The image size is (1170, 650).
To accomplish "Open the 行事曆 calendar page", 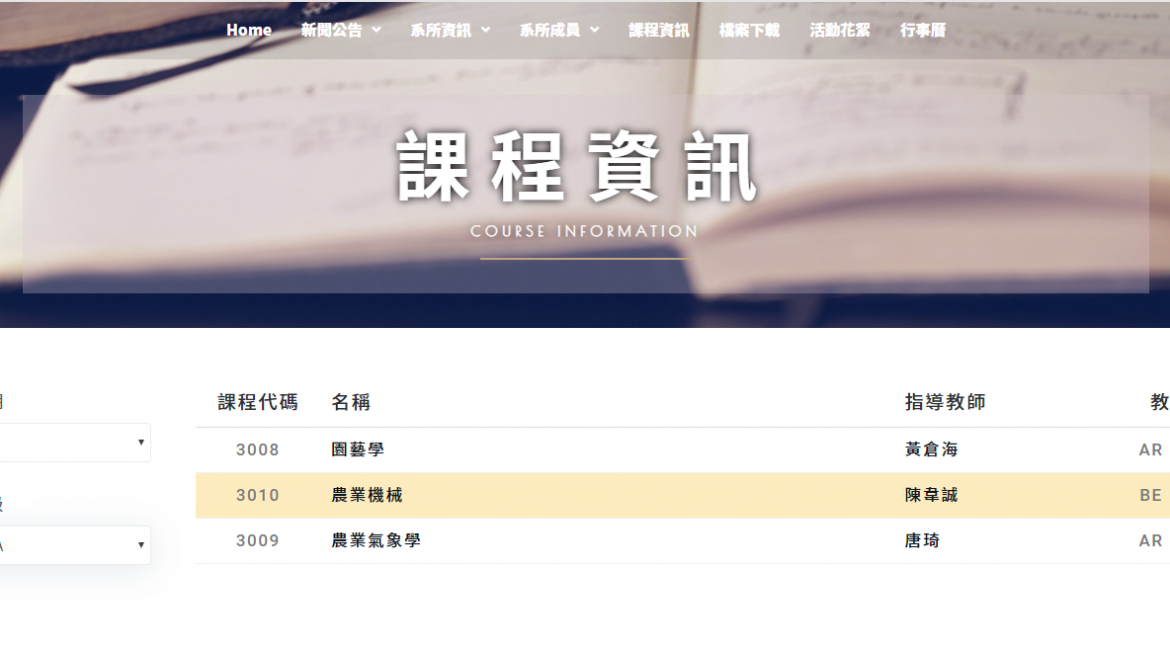I will (x=922, y=30).
